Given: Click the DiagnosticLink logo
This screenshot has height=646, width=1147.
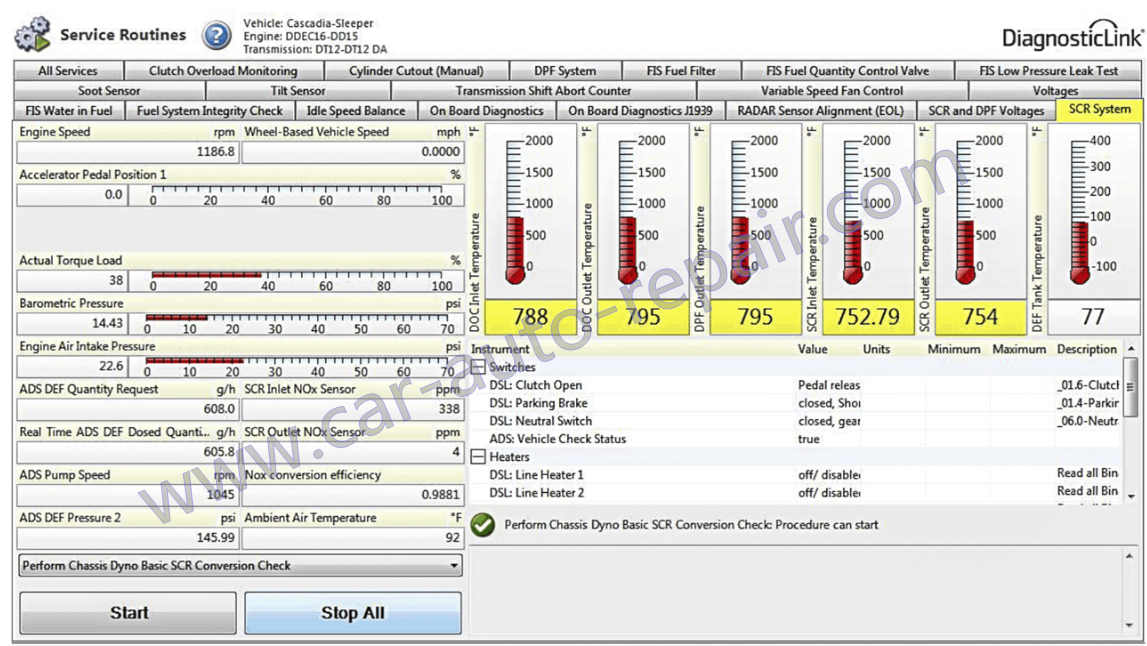Looking at the screenshot, I should pos(1072,37).
